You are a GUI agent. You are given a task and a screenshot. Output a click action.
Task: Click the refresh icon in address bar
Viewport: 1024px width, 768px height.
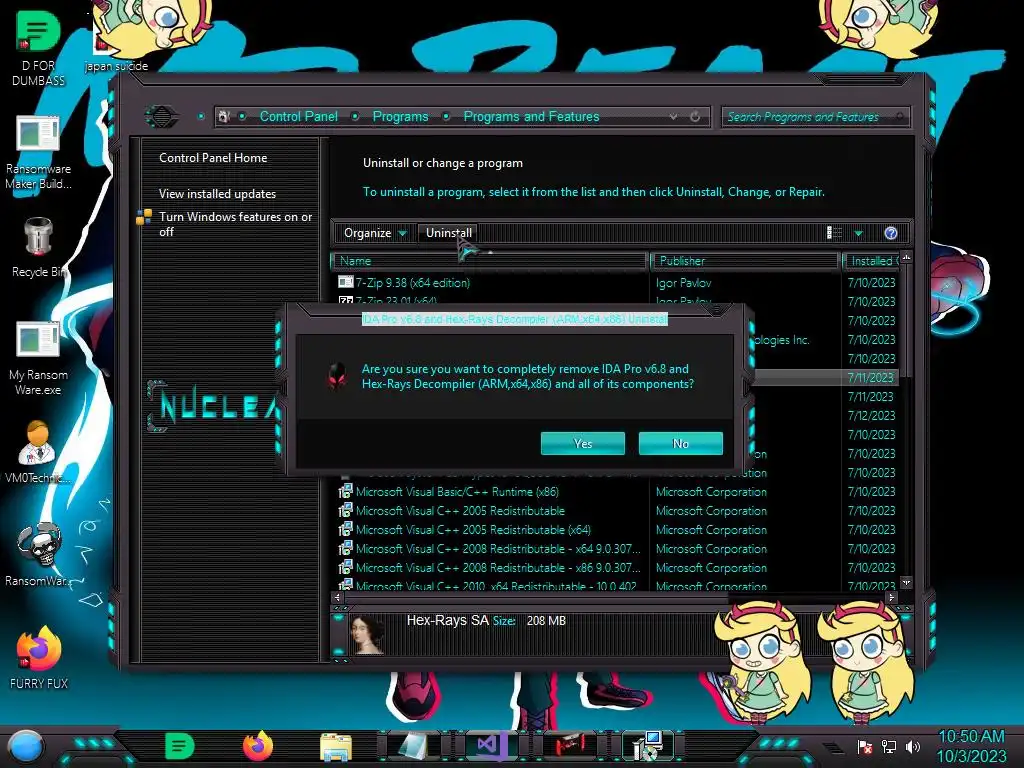point(695,116)
